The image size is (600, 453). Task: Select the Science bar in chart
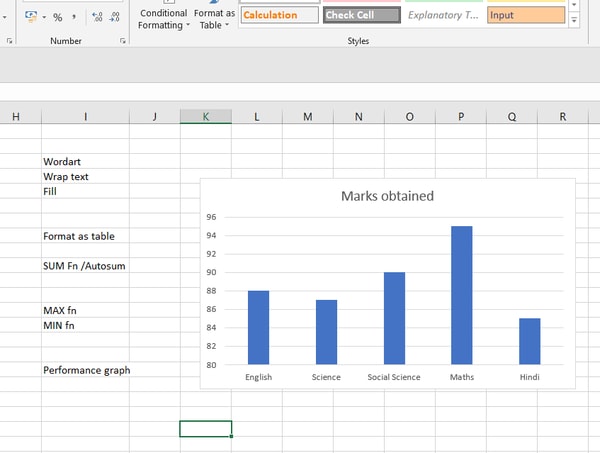(x=326, y=332)
